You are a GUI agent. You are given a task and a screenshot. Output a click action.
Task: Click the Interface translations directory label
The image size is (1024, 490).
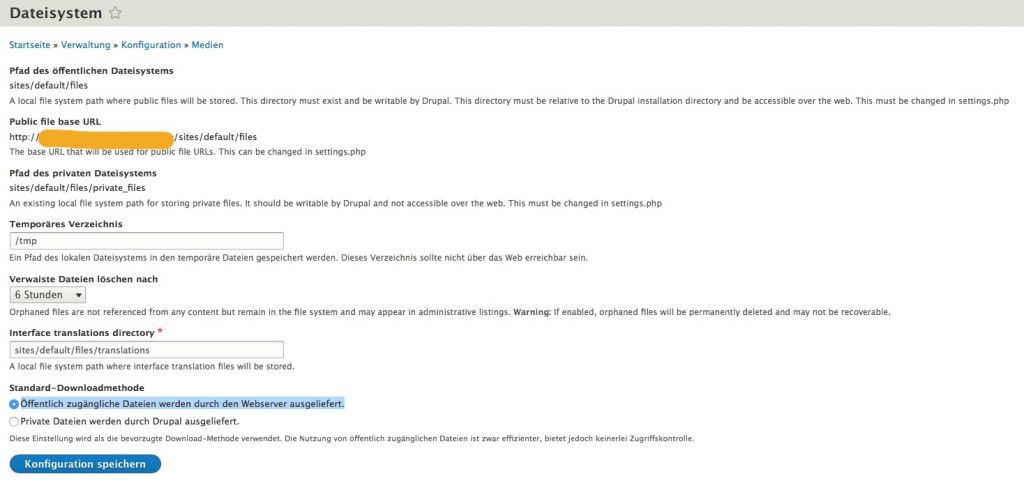81,333
